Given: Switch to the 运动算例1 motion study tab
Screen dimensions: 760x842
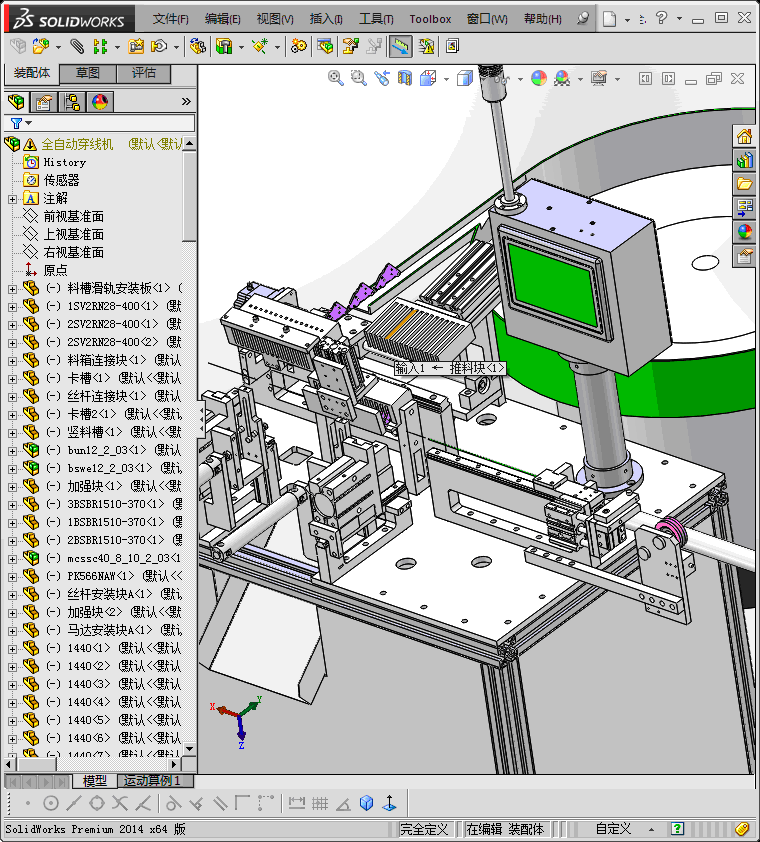Looking at the screenshot, I should click(x=153, y=781).
